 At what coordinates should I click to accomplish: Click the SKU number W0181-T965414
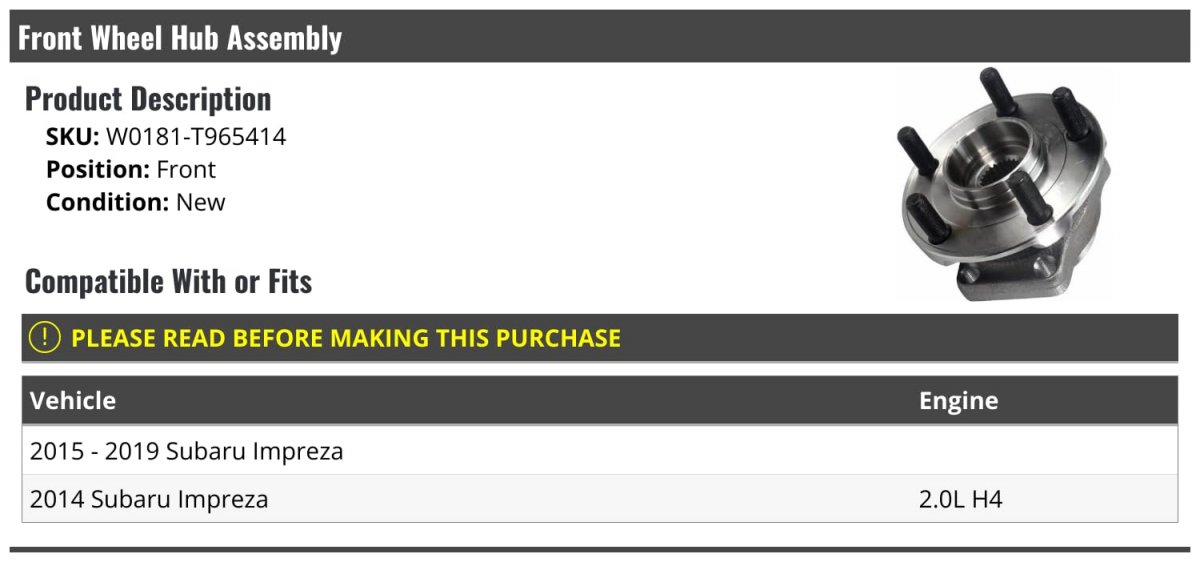point(196,137)
